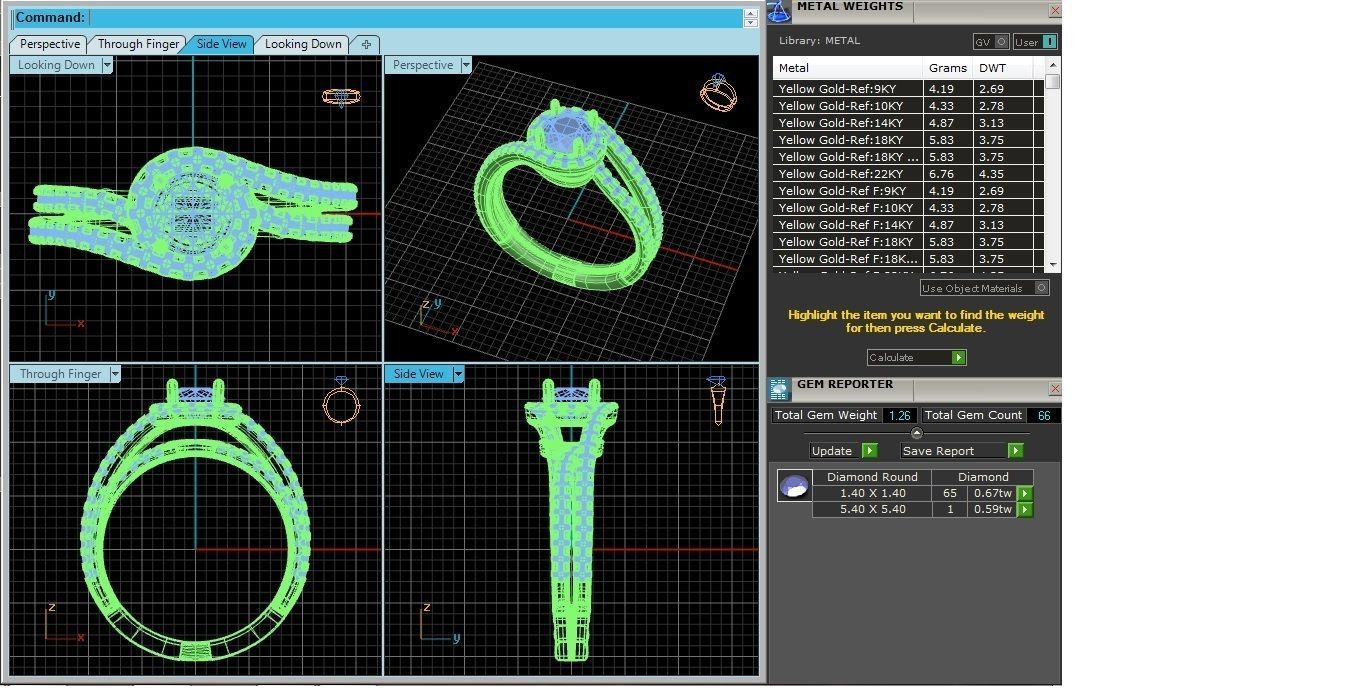
Task: Click the Perspective viewport title label
Action: [x=422, y=65]
